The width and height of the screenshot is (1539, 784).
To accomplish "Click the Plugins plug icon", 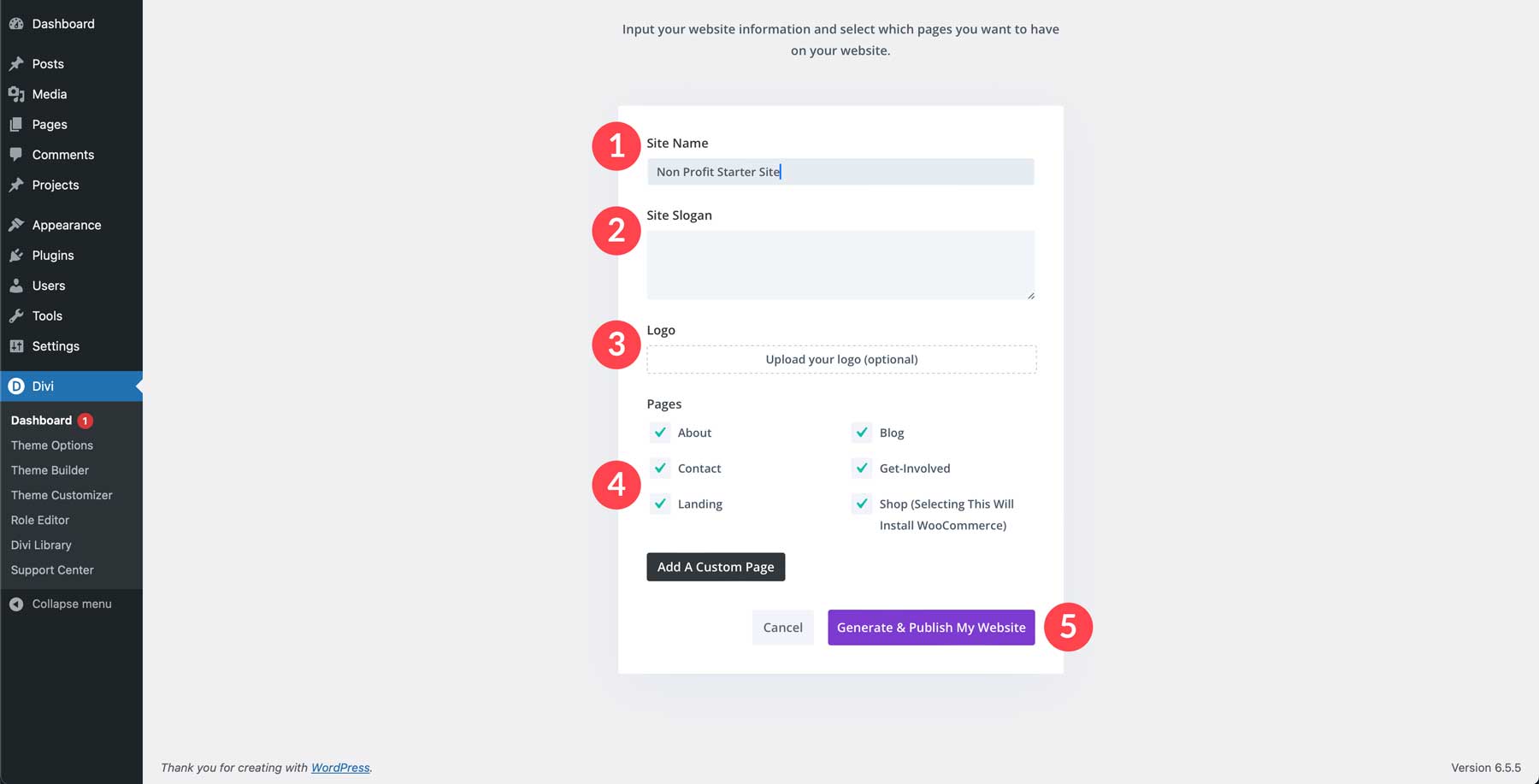I will point(18,255).
